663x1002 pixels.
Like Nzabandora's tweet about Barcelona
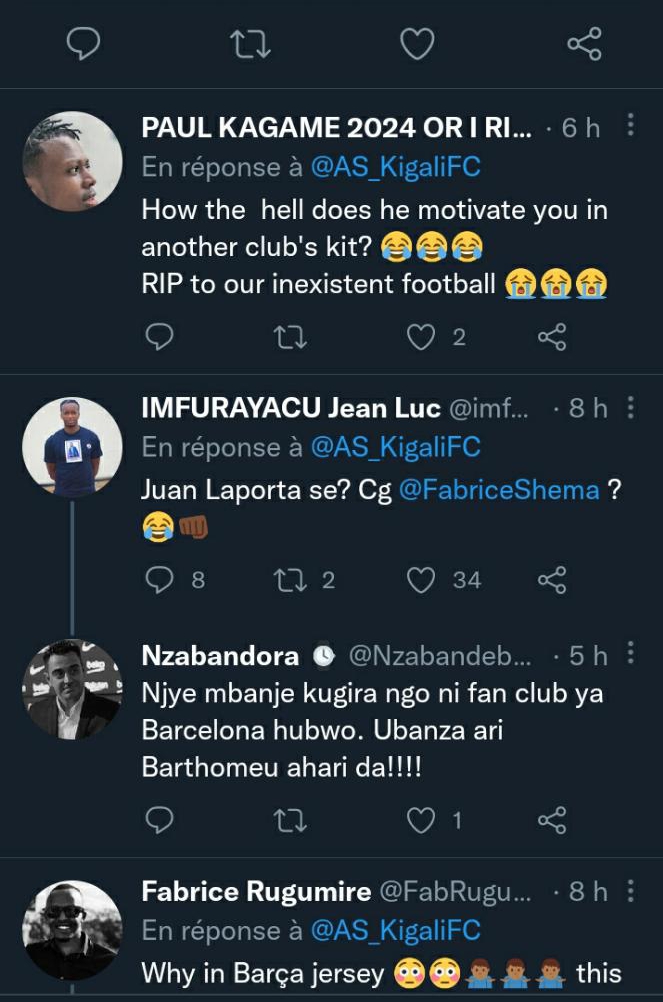click(423, 821)
